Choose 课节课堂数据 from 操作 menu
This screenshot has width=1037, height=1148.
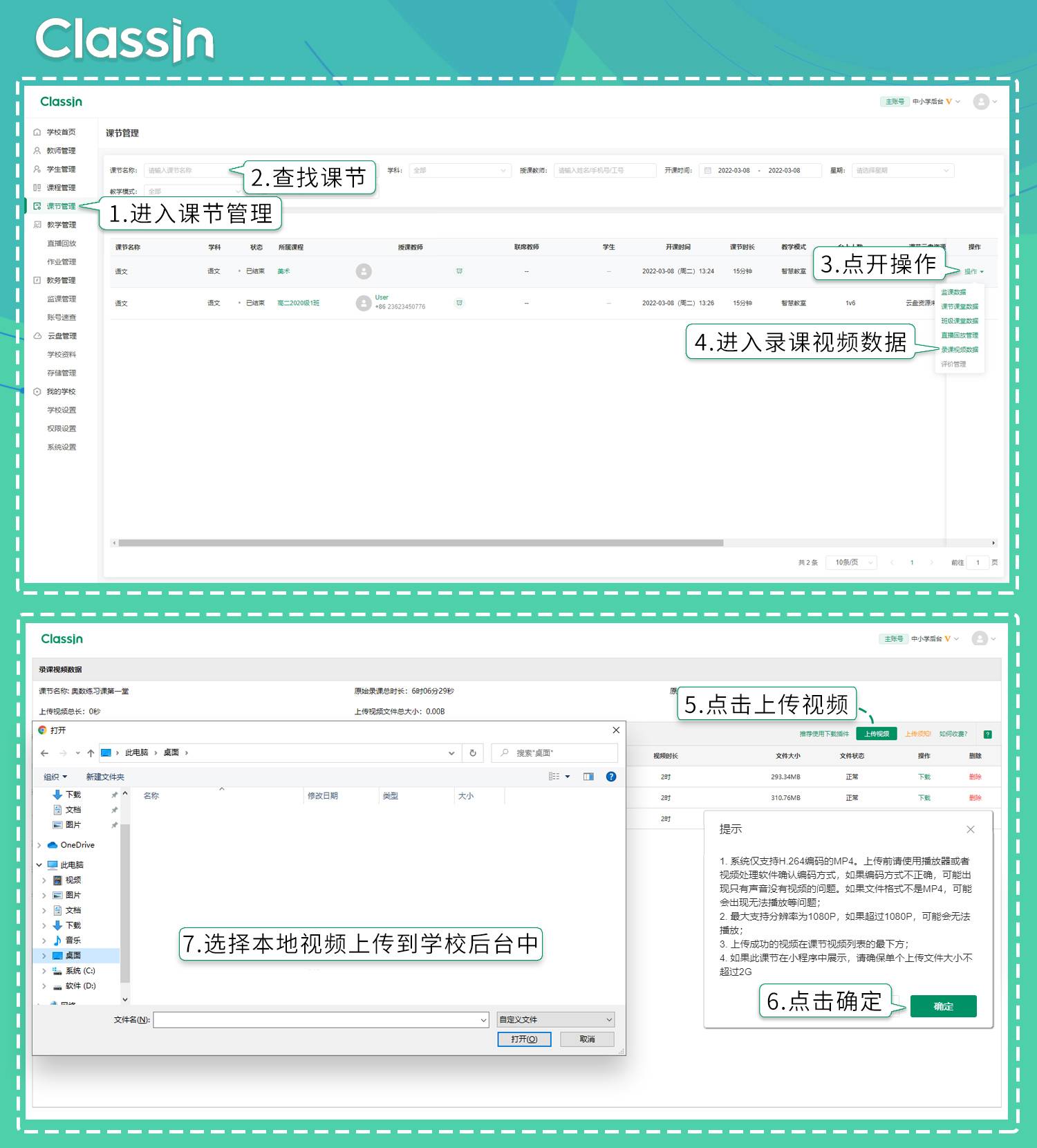960,306
